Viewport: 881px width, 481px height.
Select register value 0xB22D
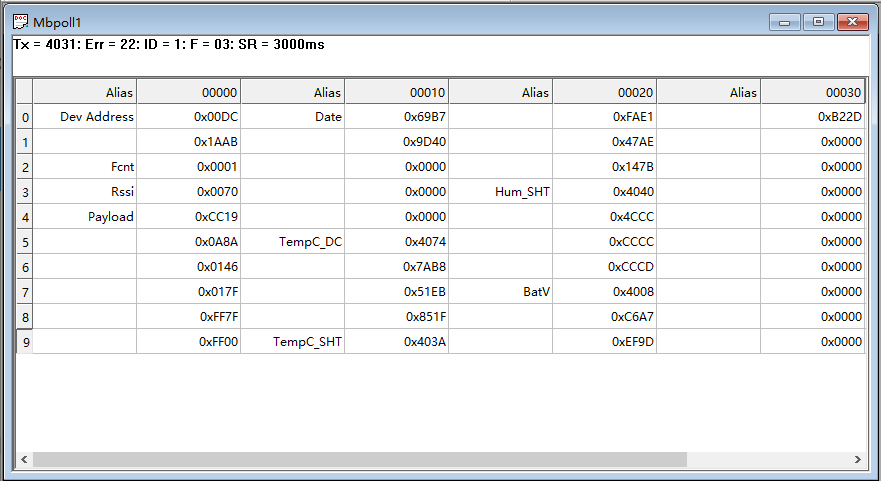click(x=812, y=117)
